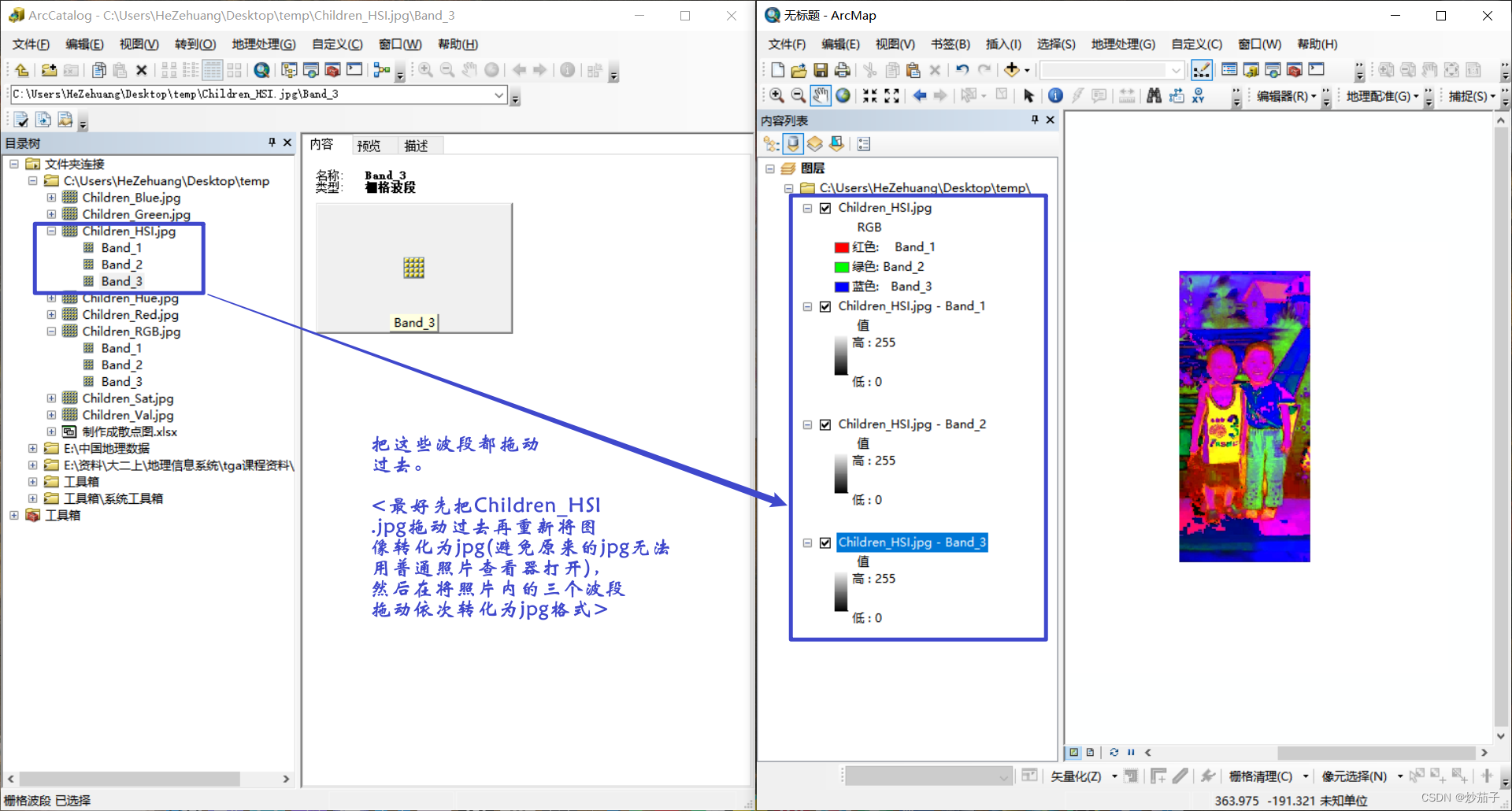The width and height of the screenshot is (1512, 811).
Task: Pause drawing in ArcMap map view
Action: pos(1131,752)
